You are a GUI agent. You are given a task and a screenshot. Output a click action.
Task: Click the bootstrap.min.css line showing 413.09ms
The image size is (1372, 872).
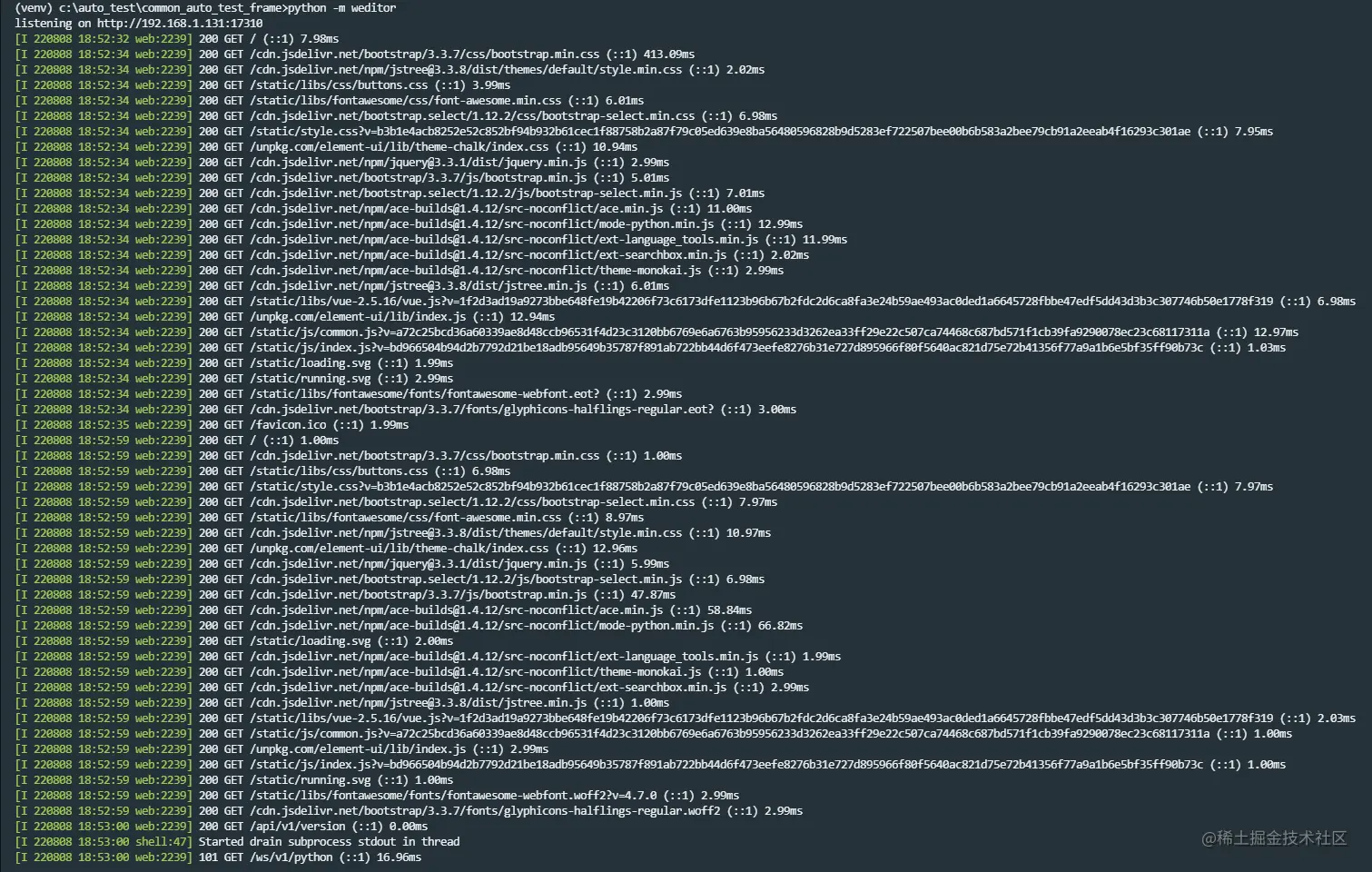pos(355,54)
